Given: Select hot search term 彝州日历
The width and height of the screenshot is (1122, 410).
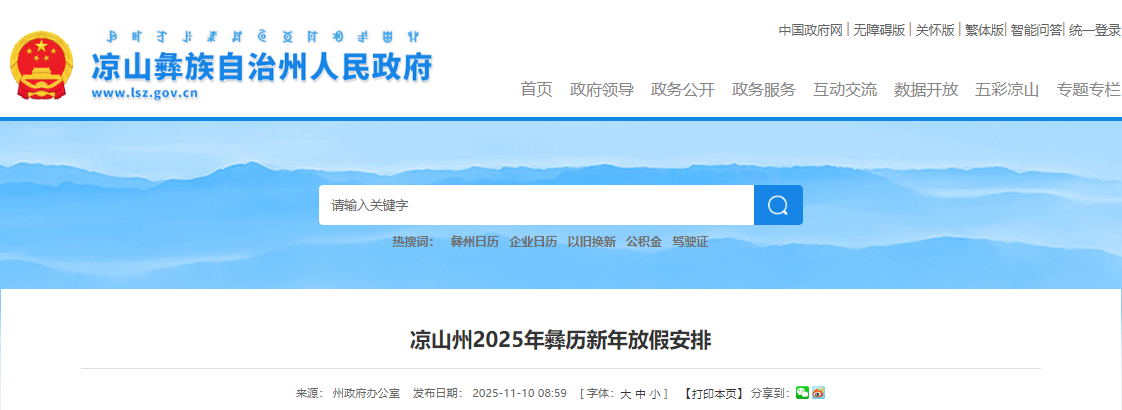Looking at the screenshot, I should point(474,242).
